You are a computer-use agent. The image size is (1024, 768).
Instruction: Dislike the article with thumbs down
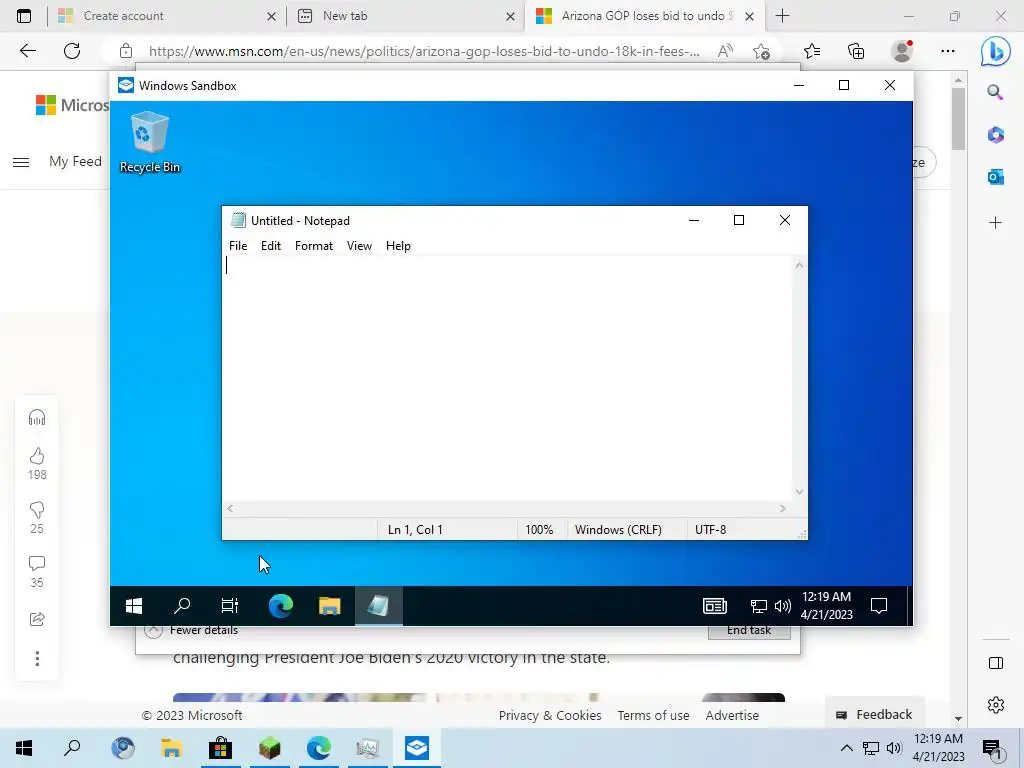[x=37, y=510]
